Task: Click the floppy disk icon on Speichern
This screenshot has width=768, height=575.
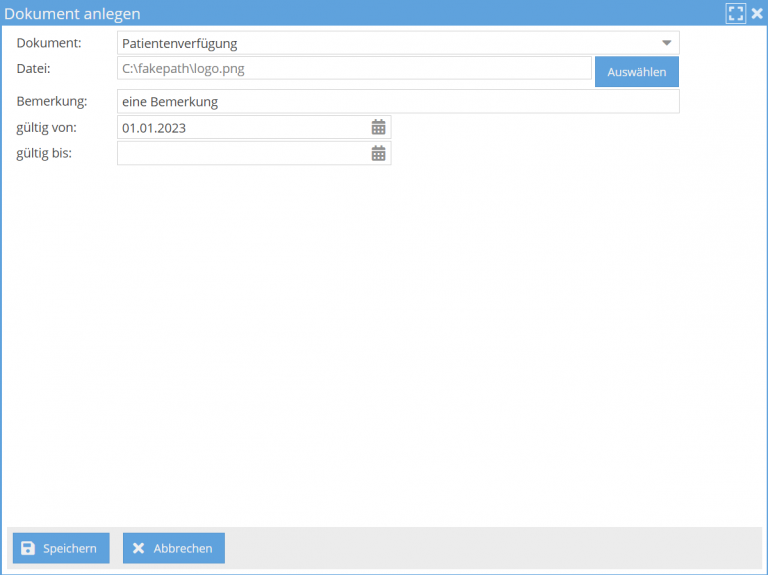Action: point(28,548)
